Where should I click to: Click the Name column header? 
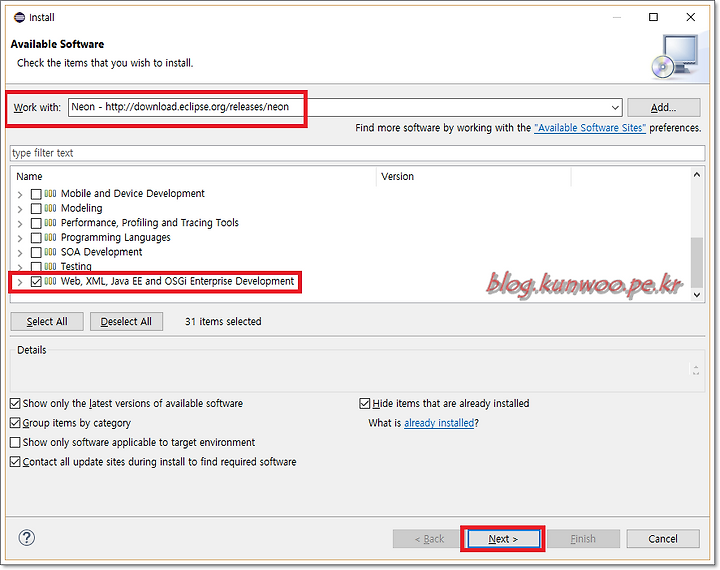[195, 176]
